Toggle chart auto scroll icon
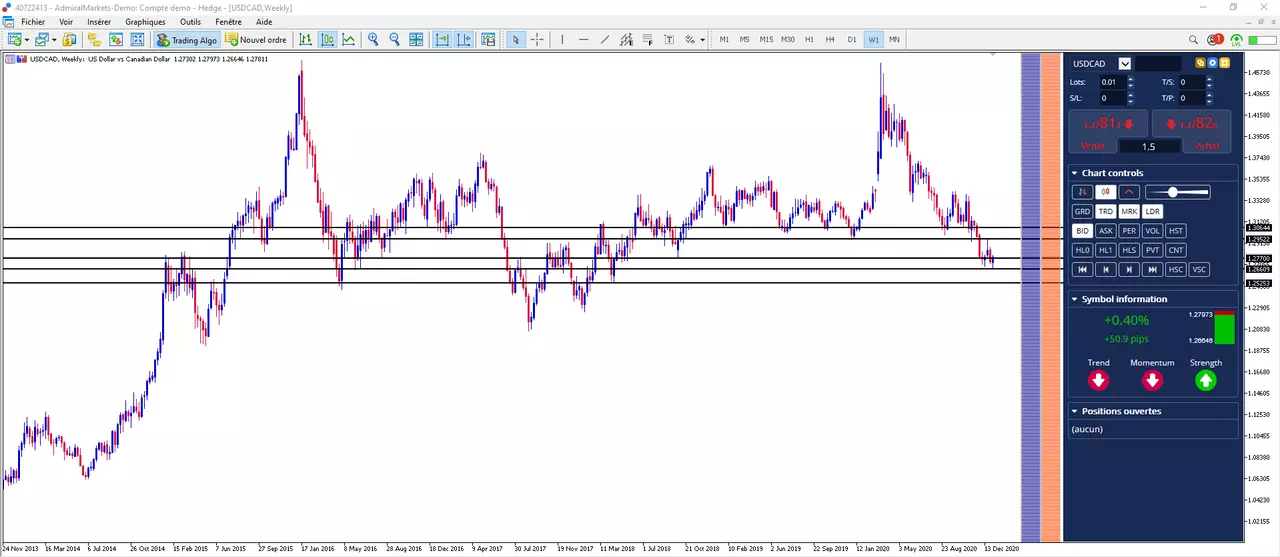 point(442,40)
